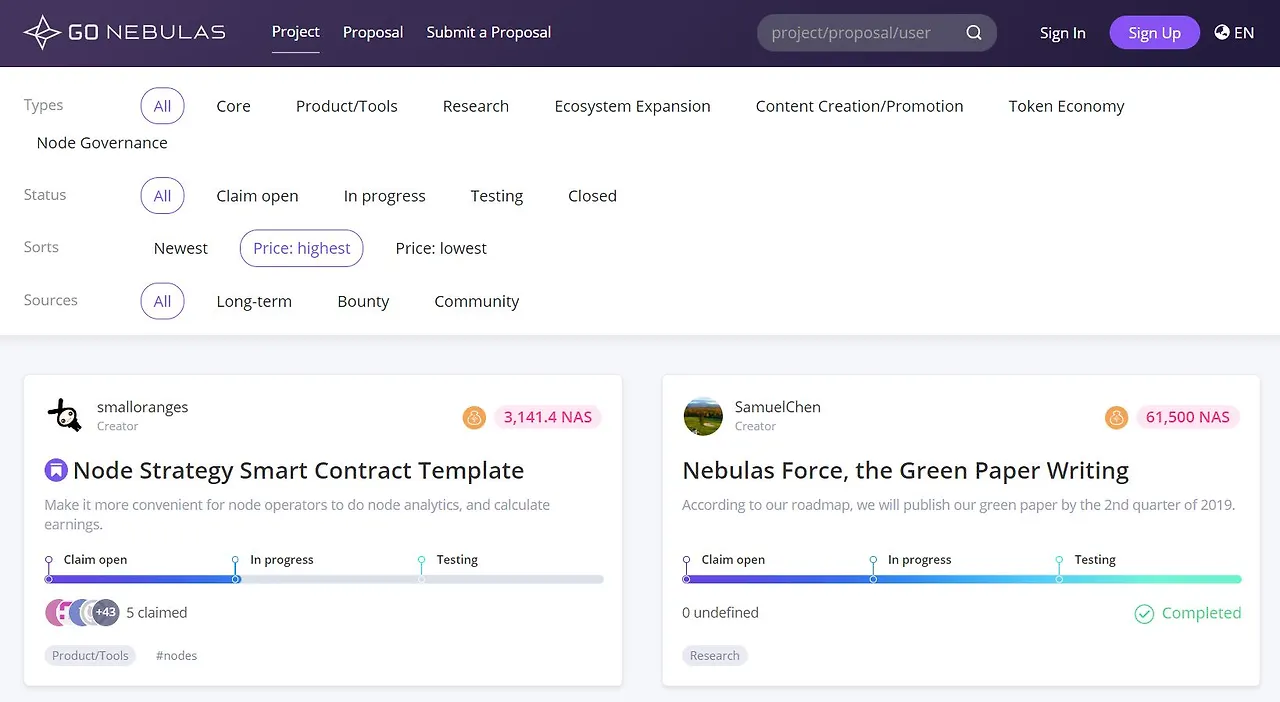1280x702 pixels.
Task: Click the 61,500 NAS reward badge
Action: [x=1188, y=417]
